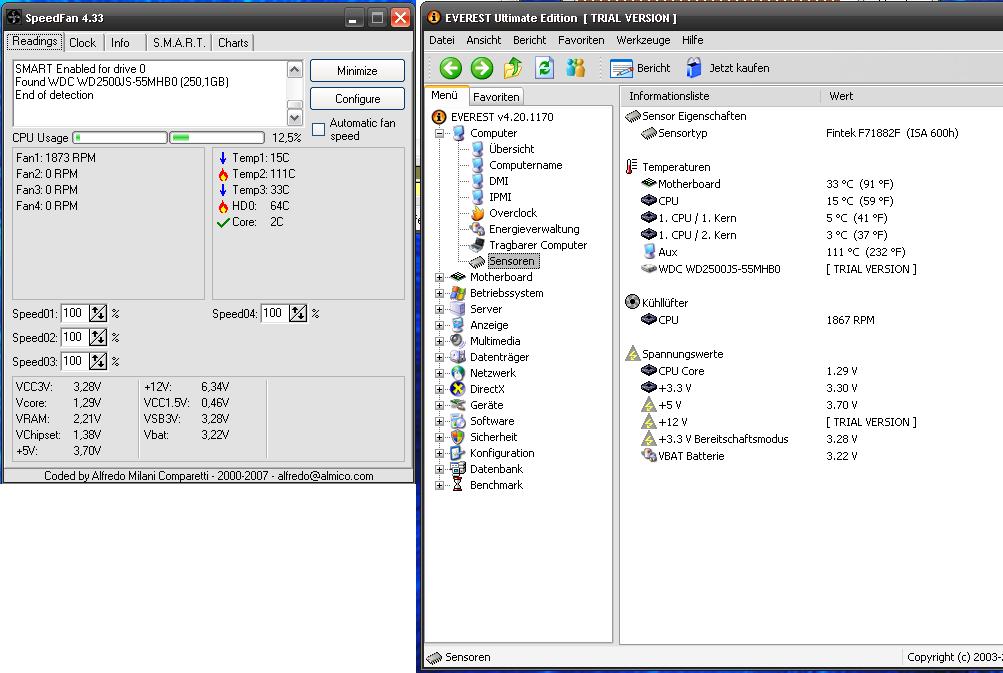Screen dimensions: 1003x673
Task: Adjust the Speed03 spinner arrows
Action: pos(98,361)
